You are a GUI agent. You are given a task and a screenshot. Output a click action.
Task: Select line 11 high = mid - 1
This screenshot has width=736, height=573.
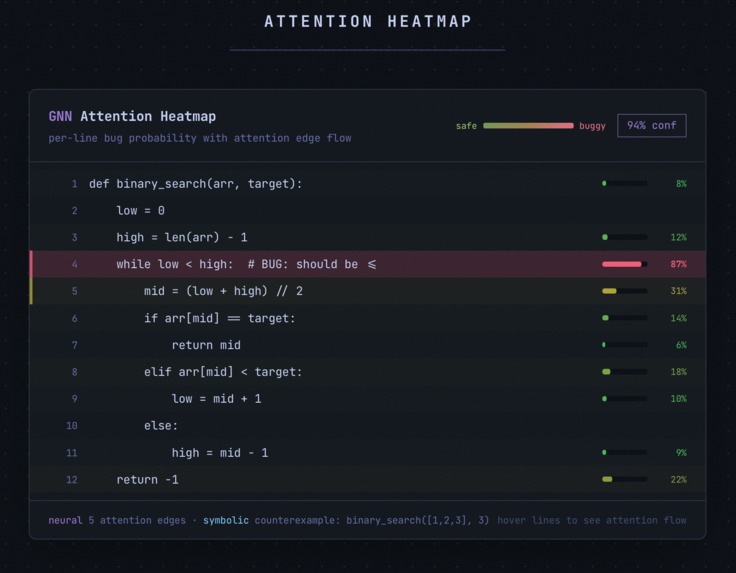click(x=368, y=452)
